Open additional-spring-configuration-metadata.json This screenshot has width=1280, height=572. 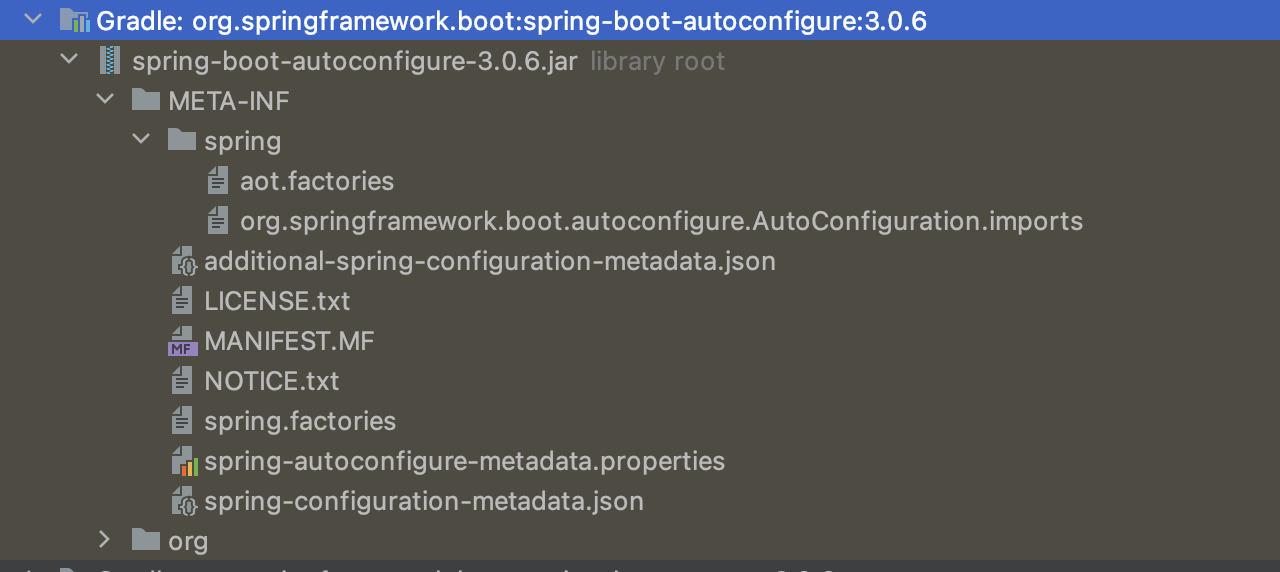pyautogui.click(x=490, y=262)
